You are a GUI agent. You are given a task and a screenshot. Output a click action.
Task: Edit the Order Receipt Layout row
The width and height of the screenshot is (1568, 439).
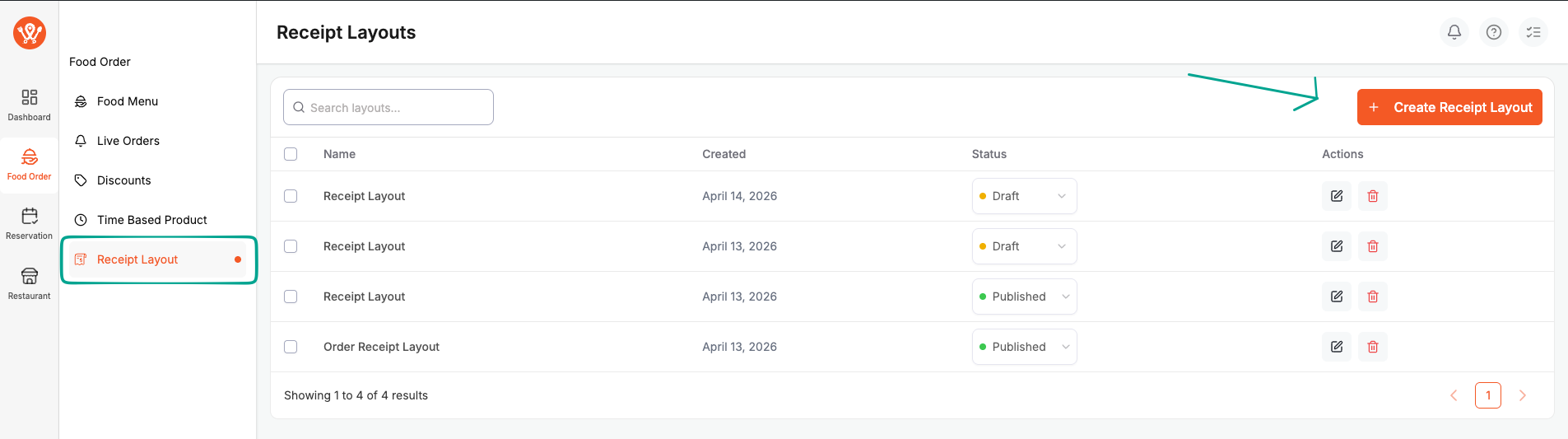1336,347
